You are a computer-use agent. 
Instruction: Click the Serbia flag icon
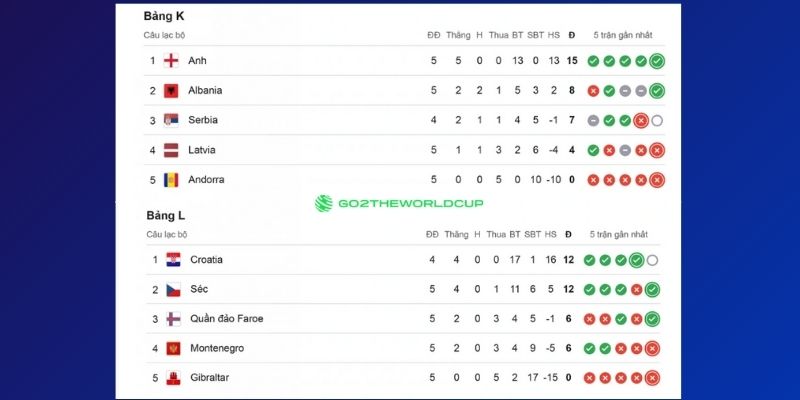pos(171,120)
